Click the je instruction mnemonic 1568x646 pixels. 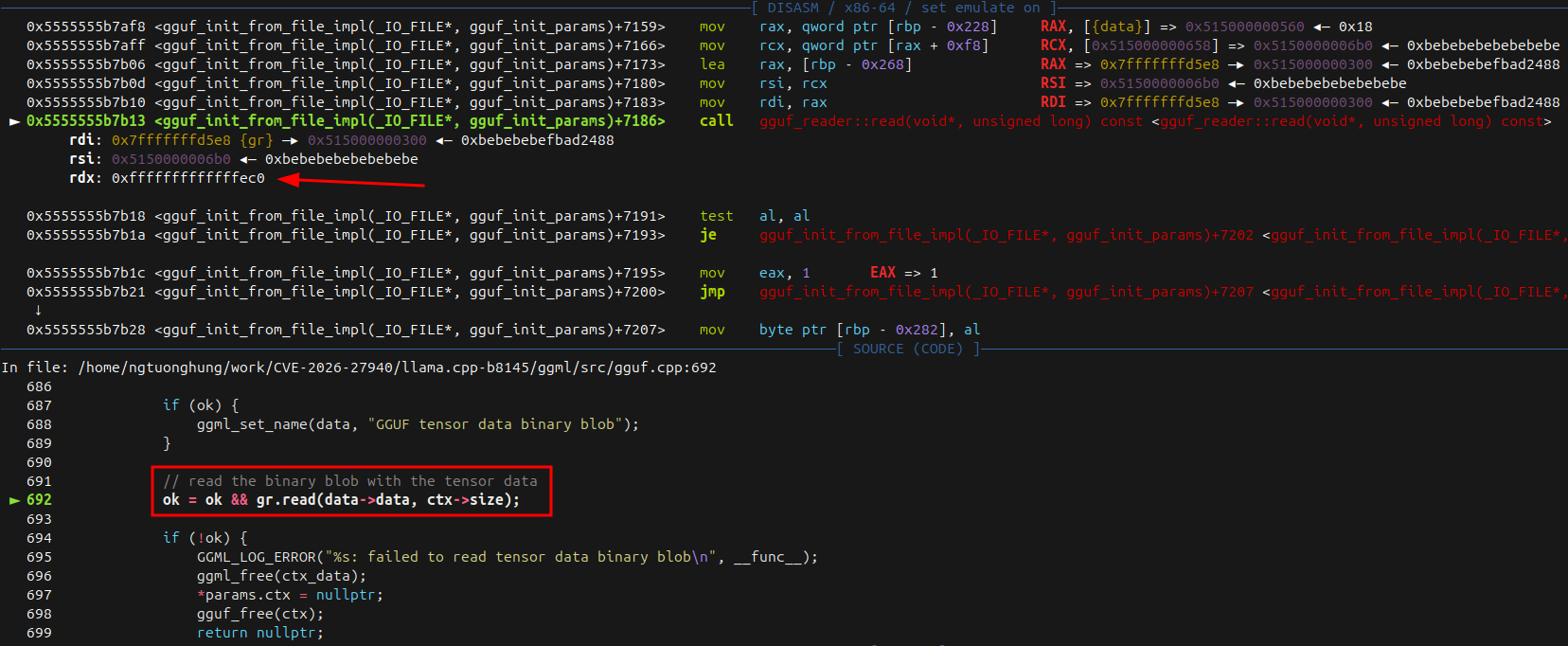point(707,235)
